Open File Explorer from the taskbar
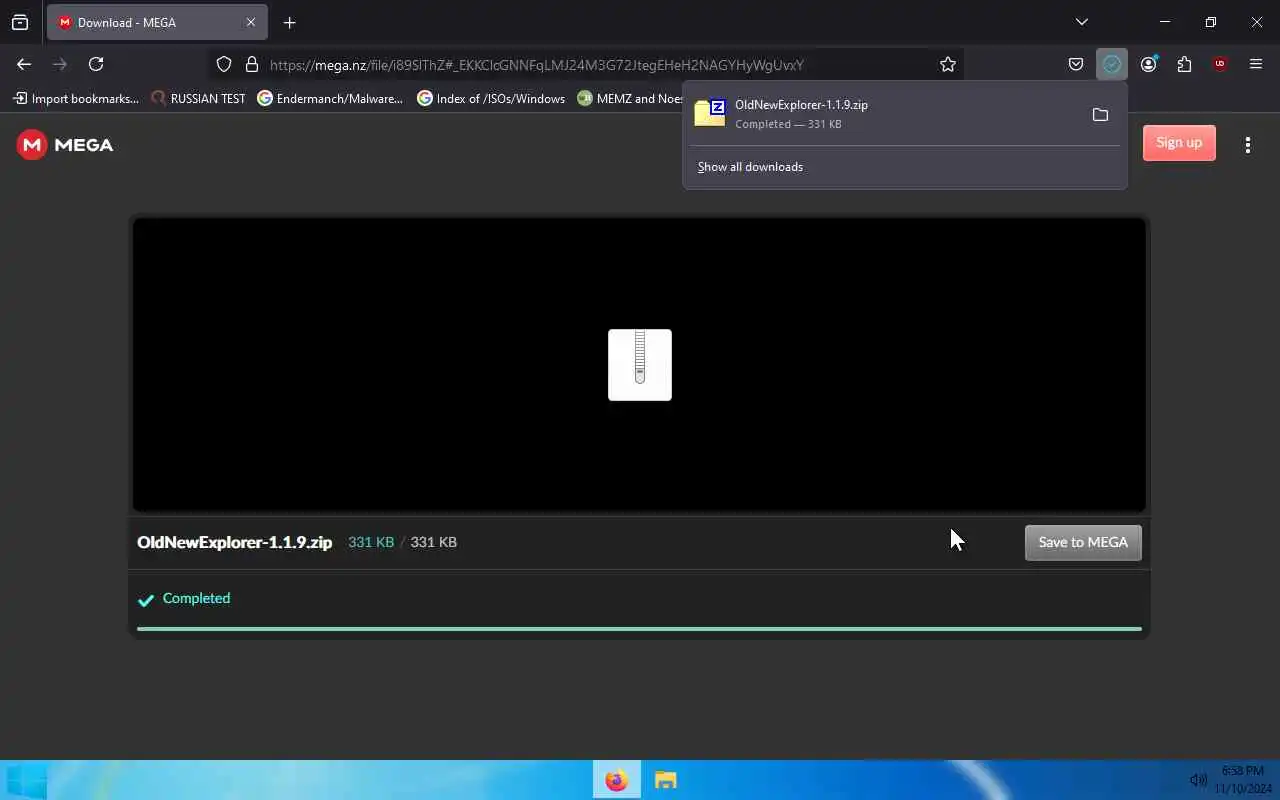The height and width of the screenshot is (800, 1280). (665, 780)
